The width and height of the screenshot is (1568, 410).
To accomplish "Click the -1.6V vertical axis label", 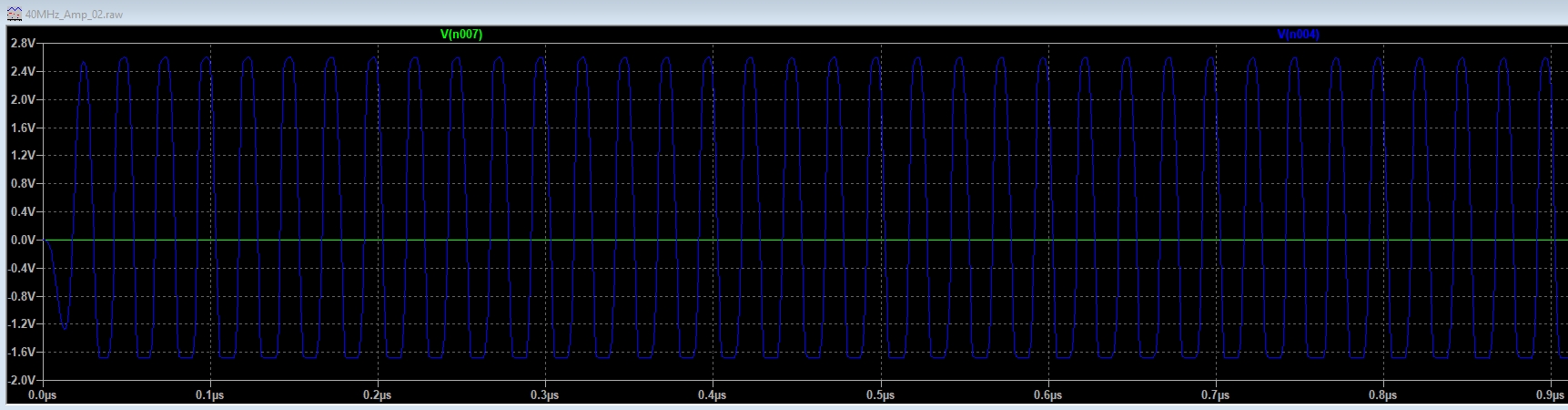I will (21, 353).
